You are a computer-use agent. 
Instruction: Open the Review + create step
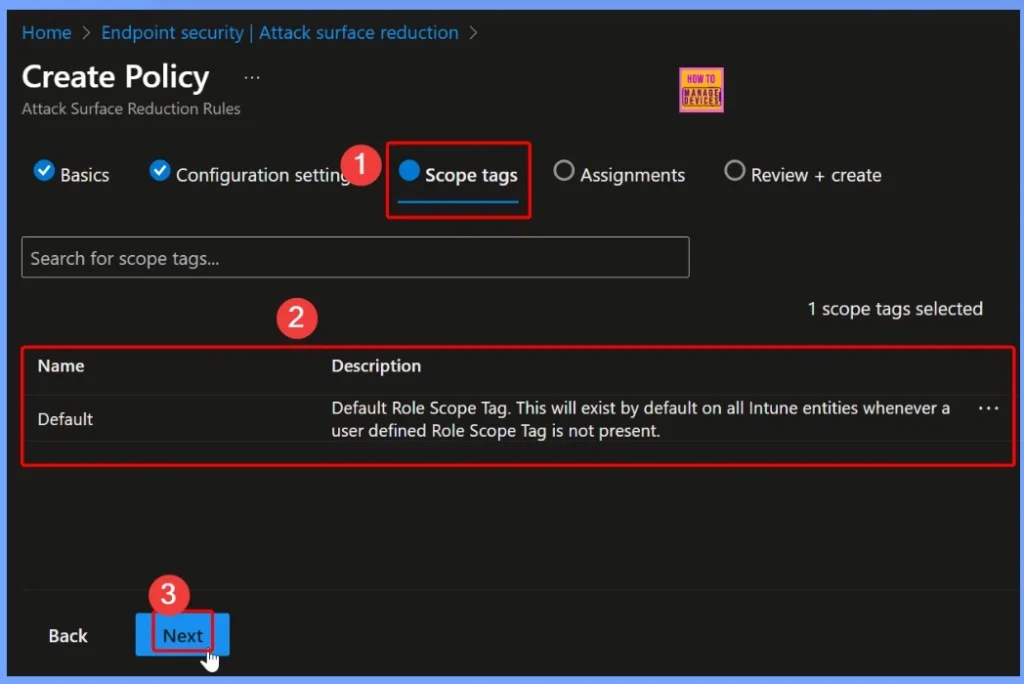pos(815,174)
